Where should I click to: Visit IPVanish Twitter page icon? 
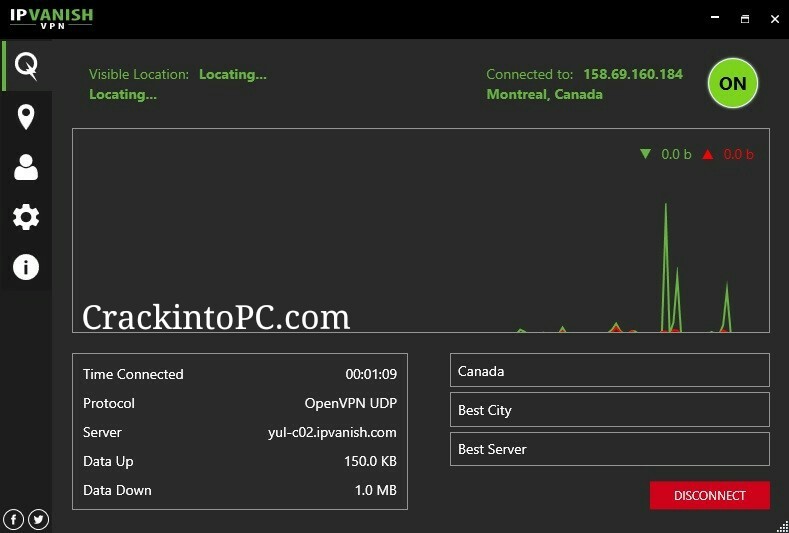tap(39, 519)
